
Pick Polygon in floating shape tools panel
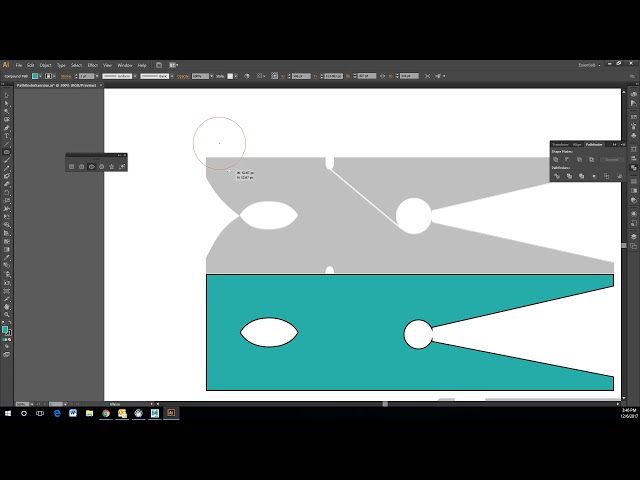(x=102, y=167)
